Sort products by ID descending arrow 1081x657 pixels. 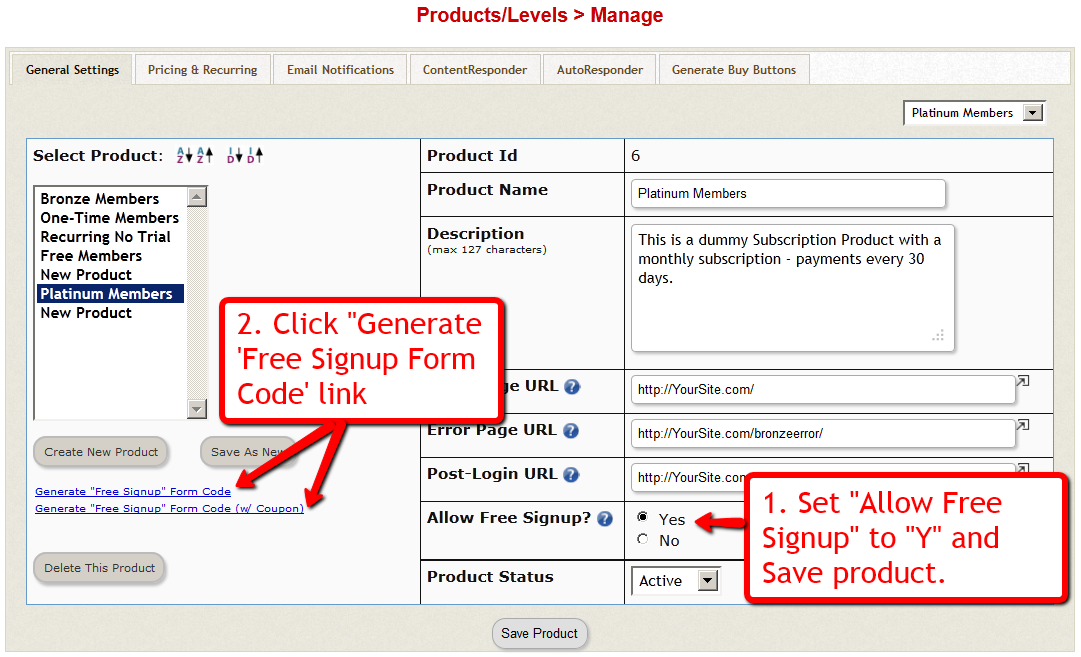[234, 155]
